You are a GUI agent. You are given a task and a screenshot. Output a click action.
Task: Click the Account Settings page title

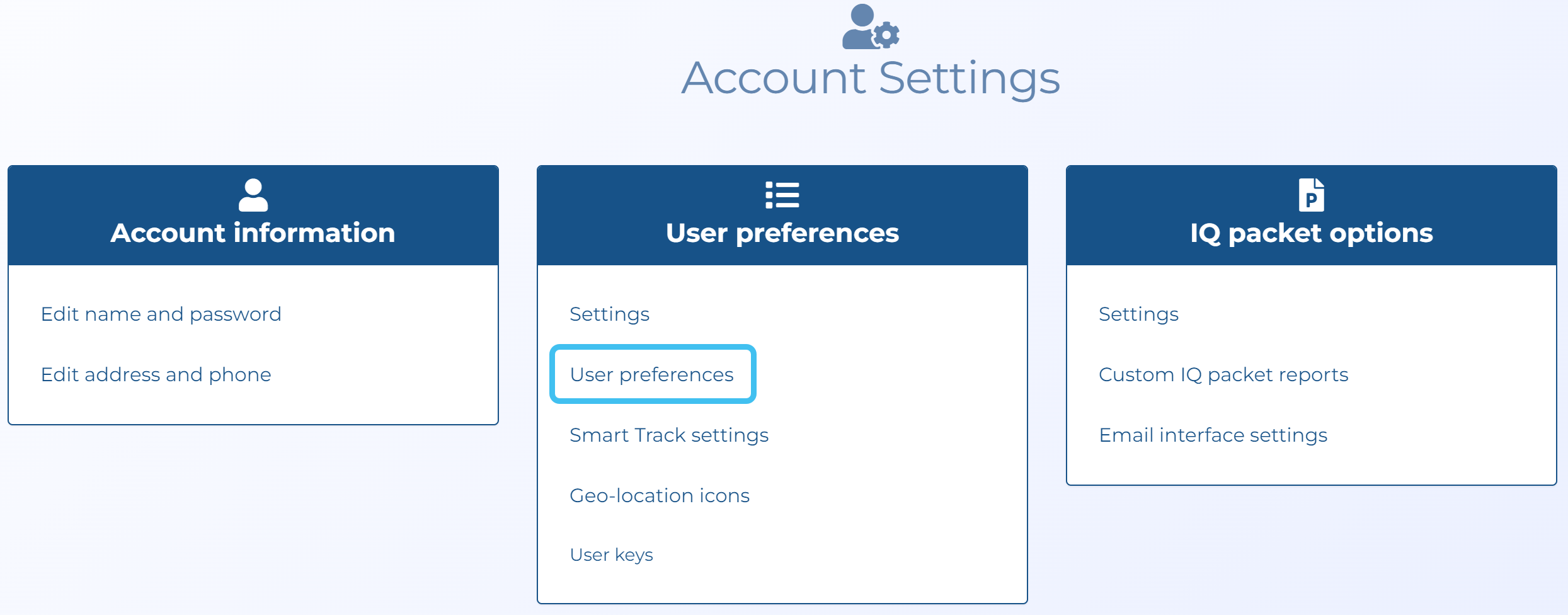(871, 78)
